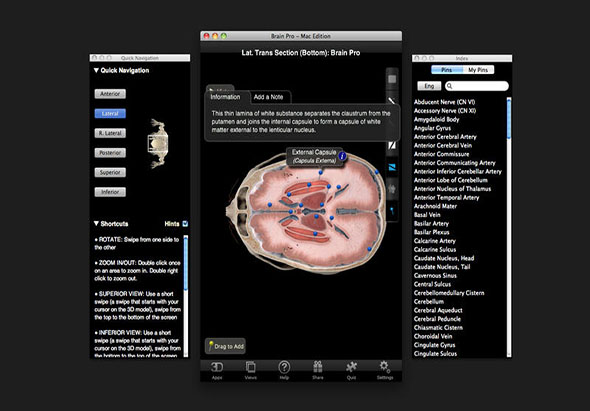The height and width of the screenshot is (411, 590).
Task: Select Amygdaloid Body in Index list
Action: tap(436, 119)
